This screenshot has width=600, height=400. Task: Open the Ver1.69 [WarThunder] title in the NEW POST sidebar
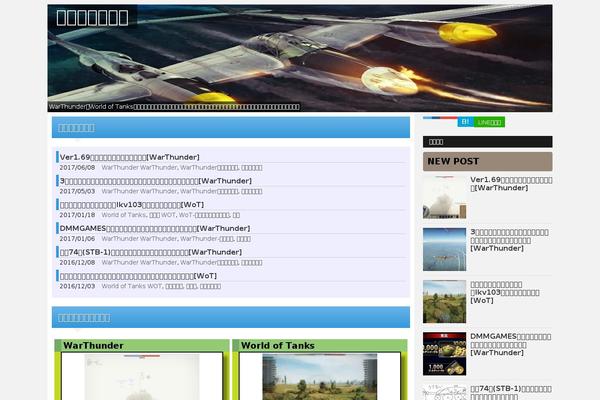511,184
